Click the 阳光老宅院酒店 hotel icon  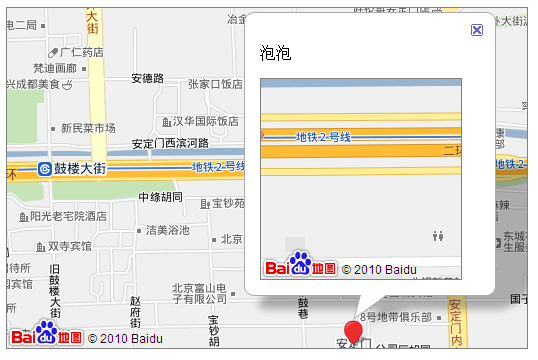(24, 217)
